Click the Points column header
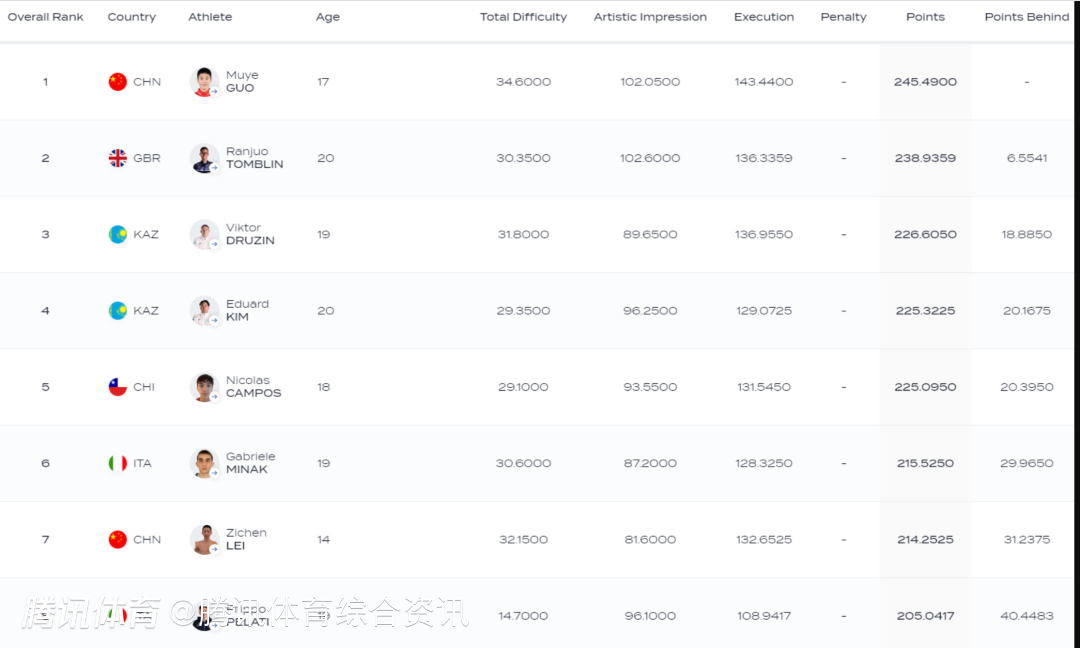Viewport: 1080px width, 648px height. pos(925,17)
